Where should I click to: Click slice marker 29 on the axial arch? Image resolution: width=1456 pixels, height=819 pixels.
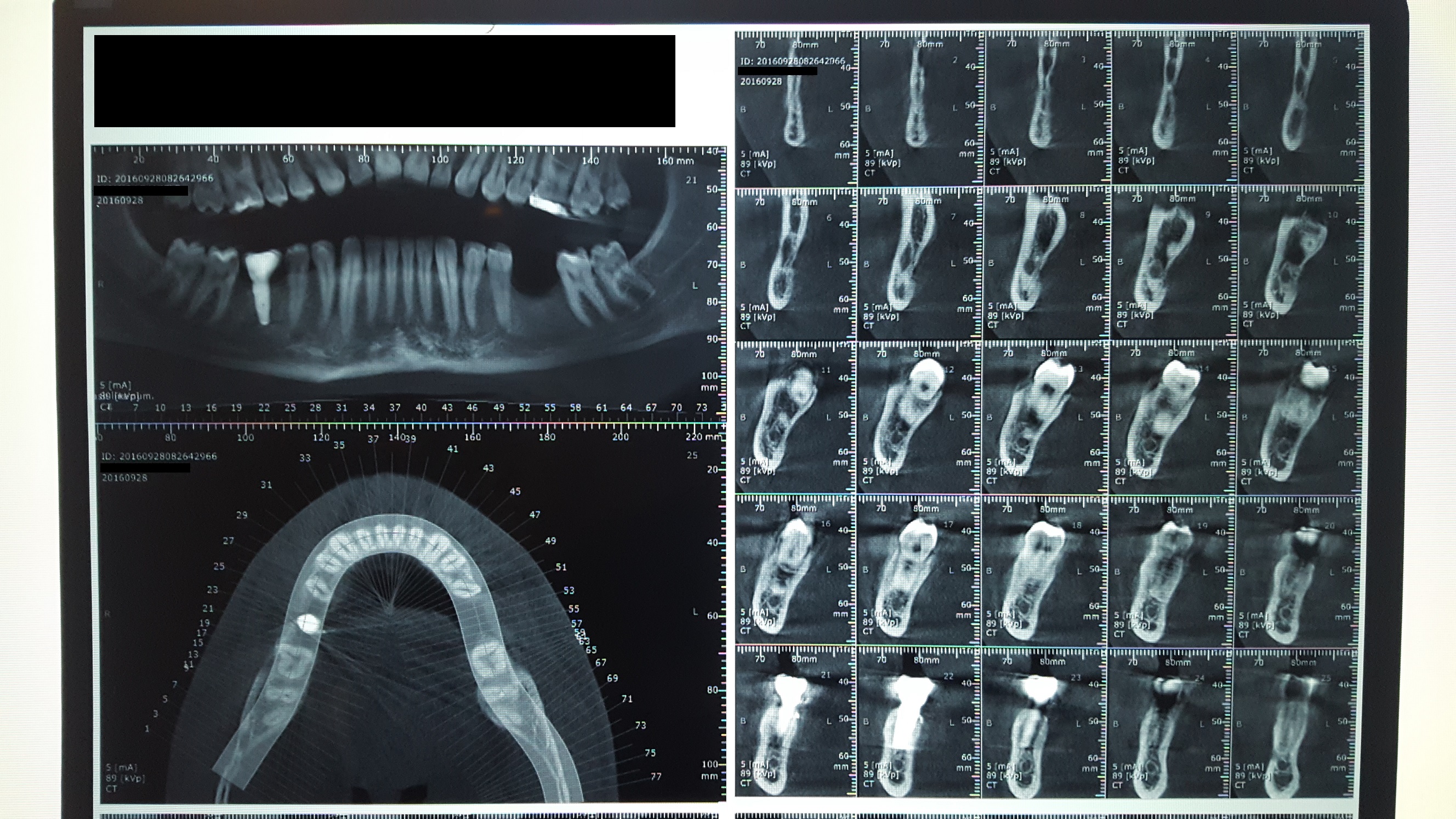pos(242,515)
